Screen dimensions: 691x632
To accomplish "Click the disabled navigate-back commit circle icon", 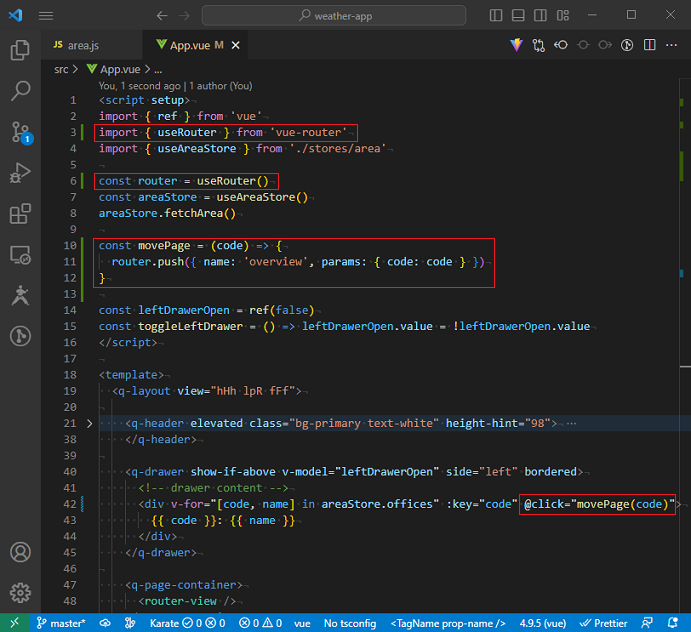I will coord(583,45).
